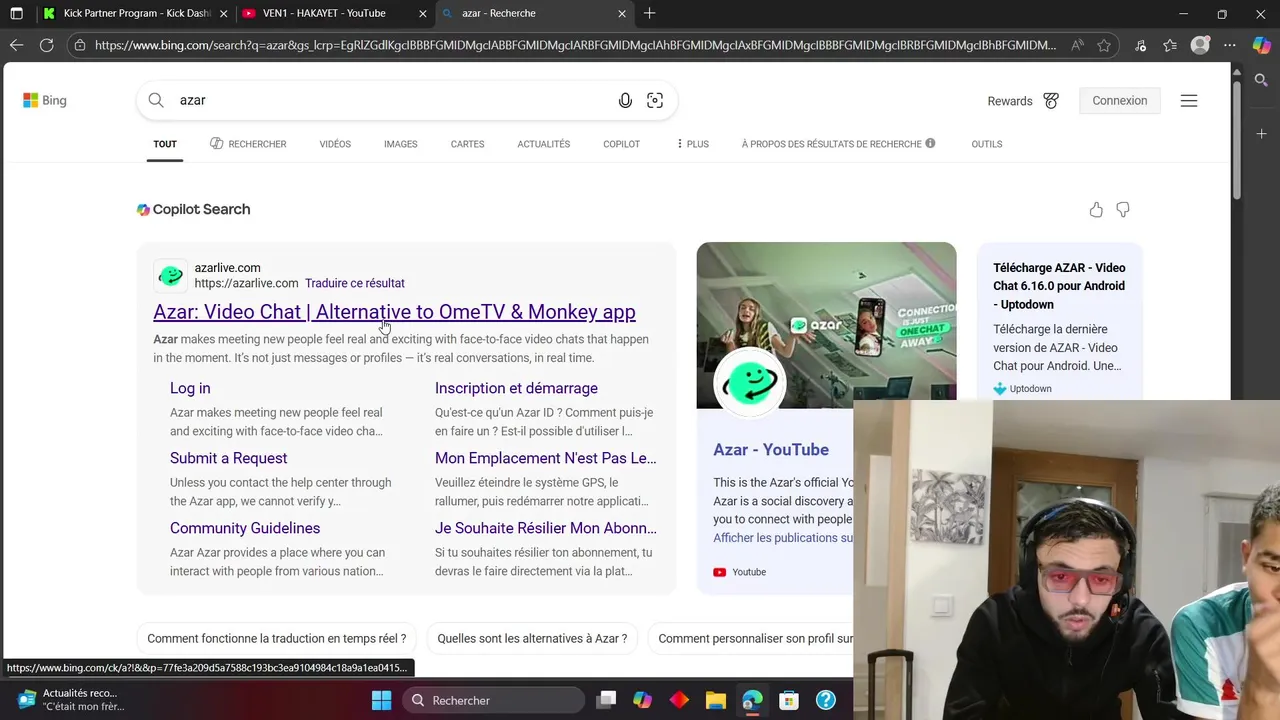The width and height of the screenshot is (1280, 720).
Task: Select the TOUT search tab
Action: (x=165, y=144)
